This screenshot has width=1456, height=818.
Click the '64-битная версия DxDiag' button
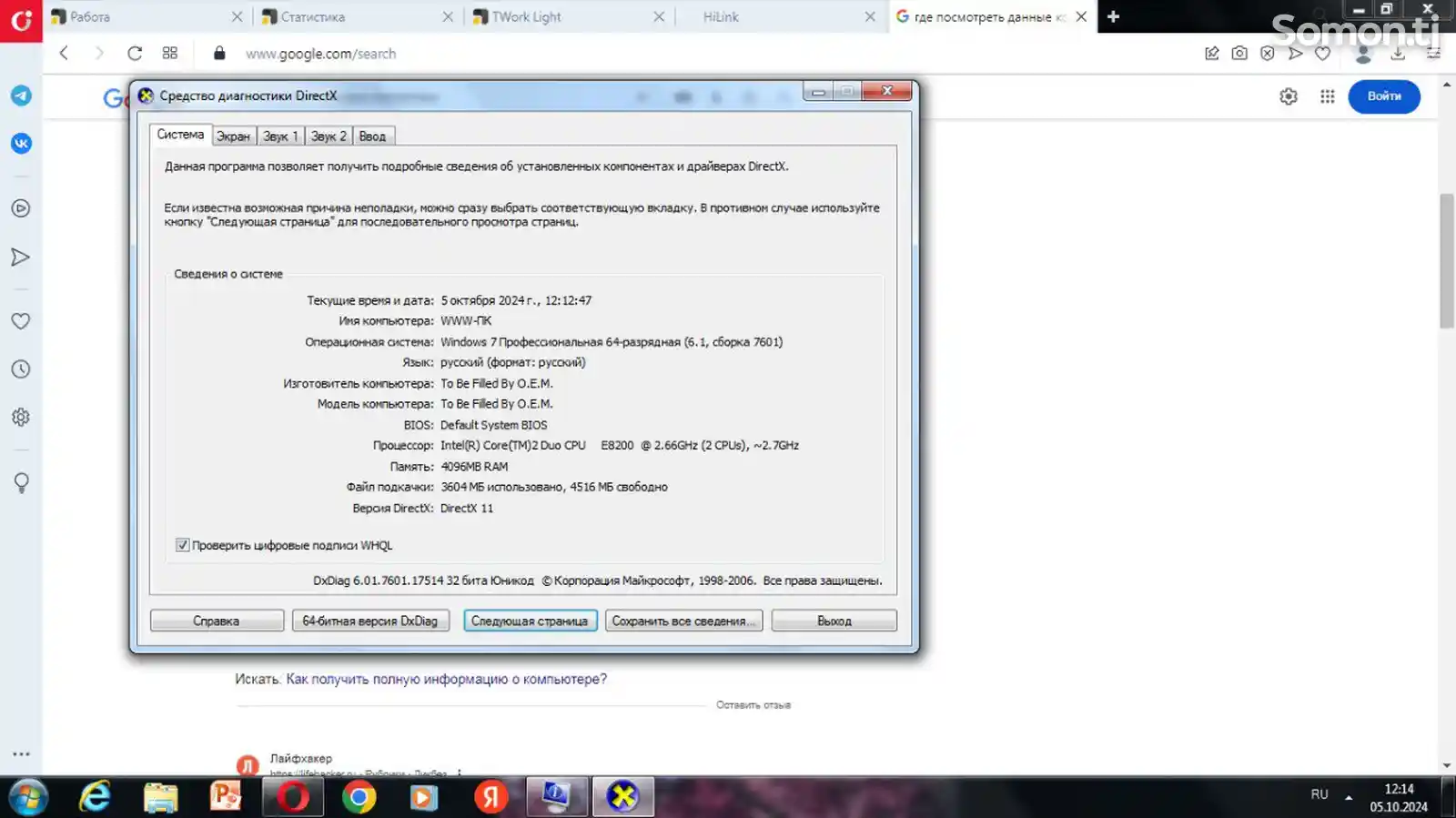(370, 621)
